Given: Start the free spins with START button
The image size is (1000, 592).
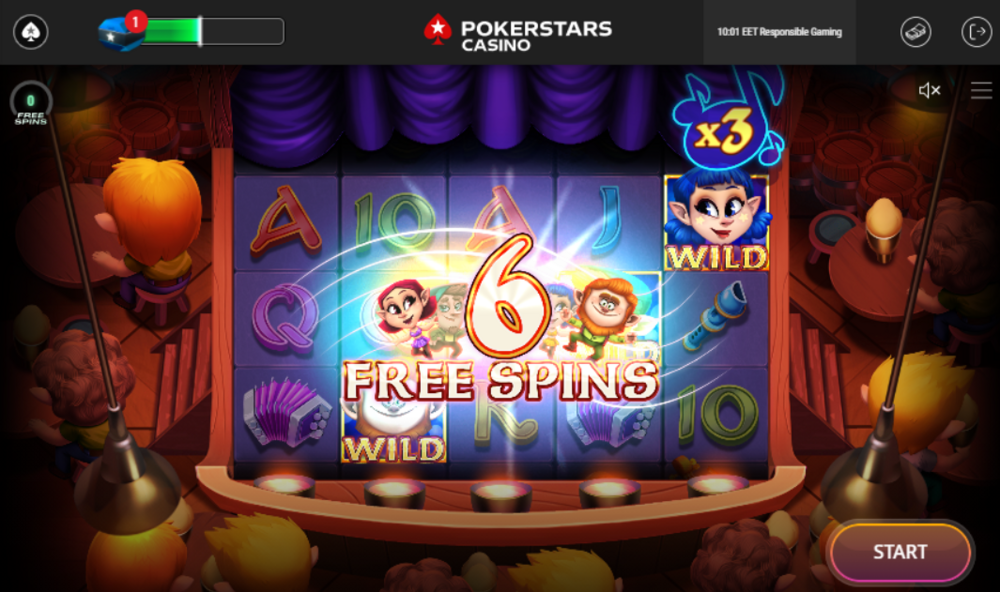Looking at the screenshot, I should click(899, 552).
